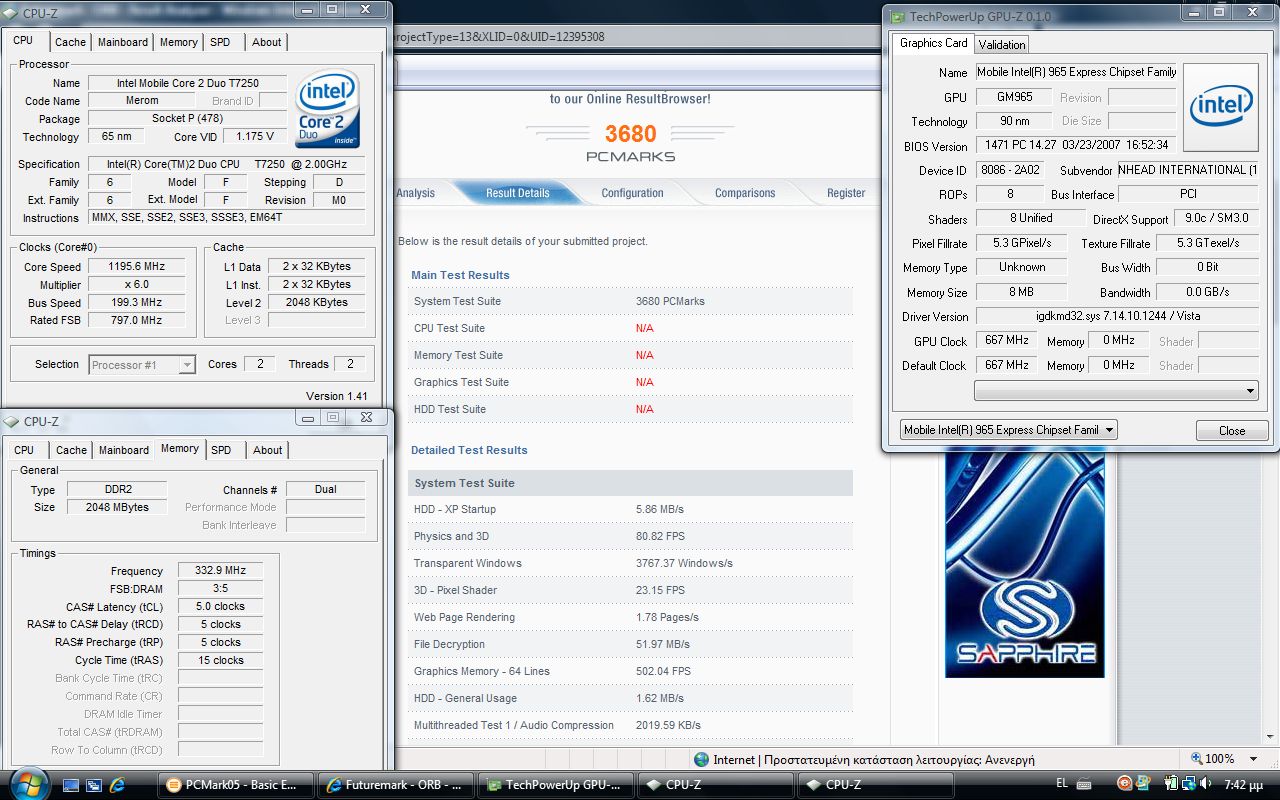Switch to Validation tab in GPU-Z
Screen dimensions: 1280x800
[x=1002, y=44]
